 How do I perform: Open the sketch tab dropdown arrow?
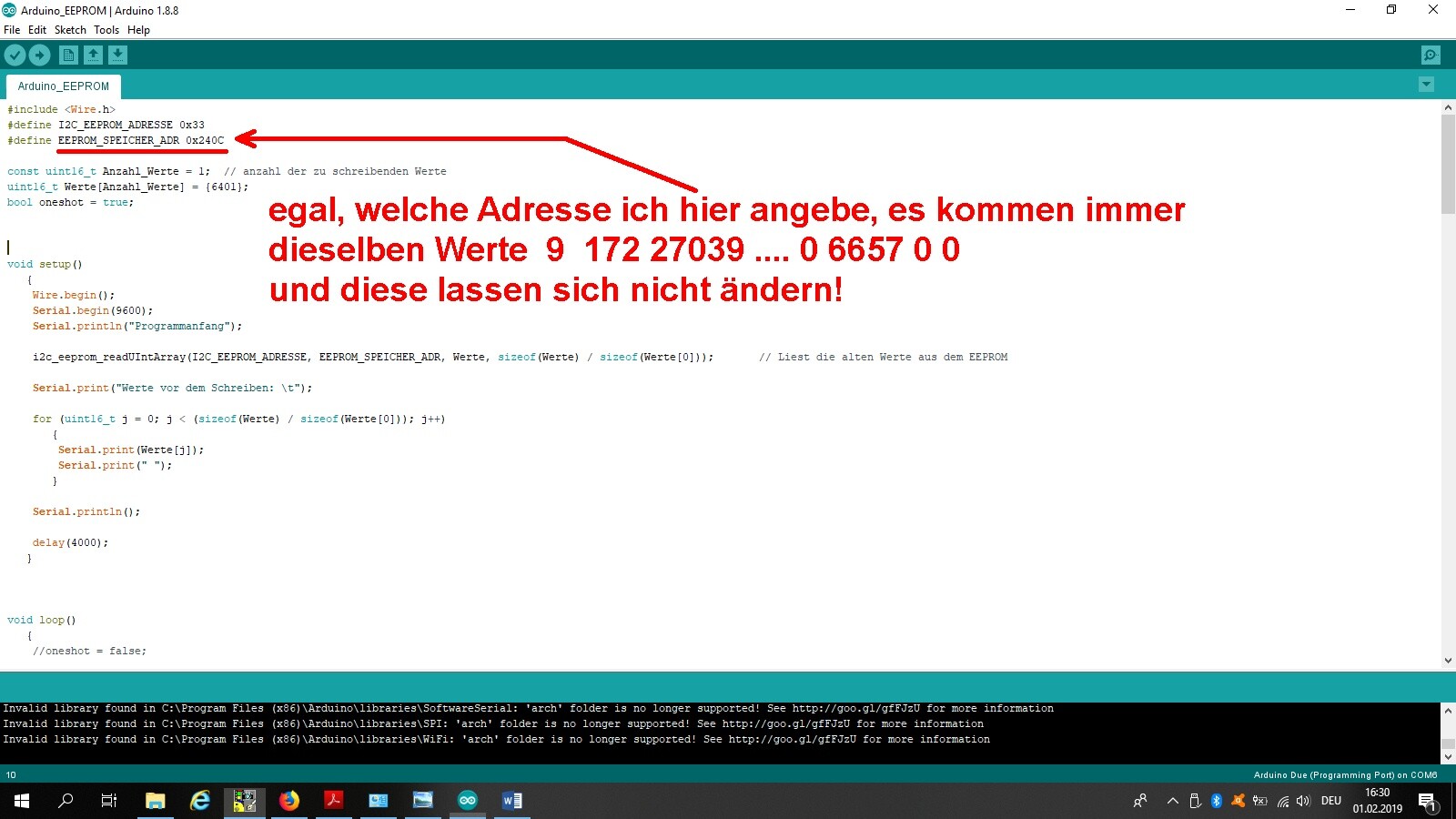(x=1426, y=84)
